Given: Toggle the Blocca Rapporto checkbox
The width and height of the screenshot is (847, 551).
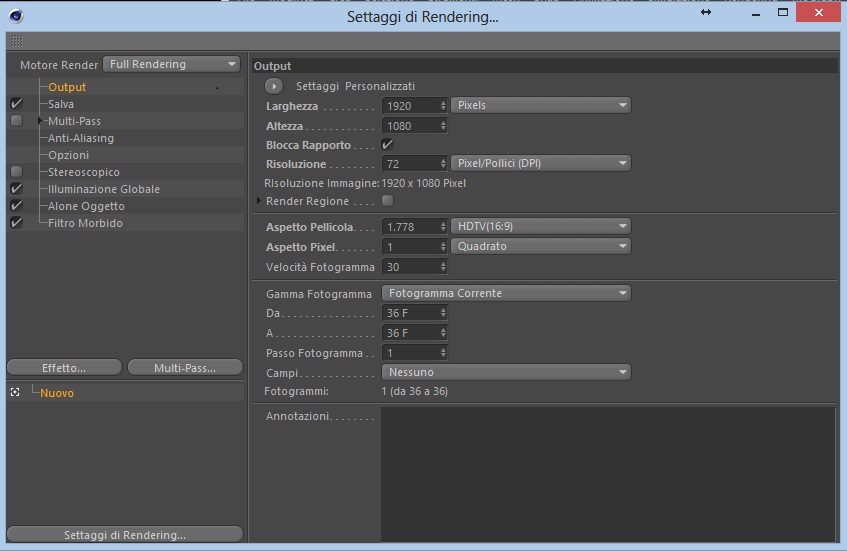Looking at the screenshot, I should 387,144.
